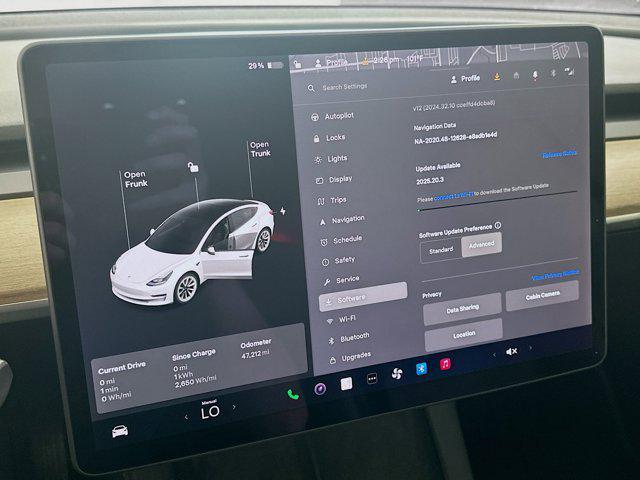
Task: Tap Profile in the top status bar
Action: (x=331, y=62)
